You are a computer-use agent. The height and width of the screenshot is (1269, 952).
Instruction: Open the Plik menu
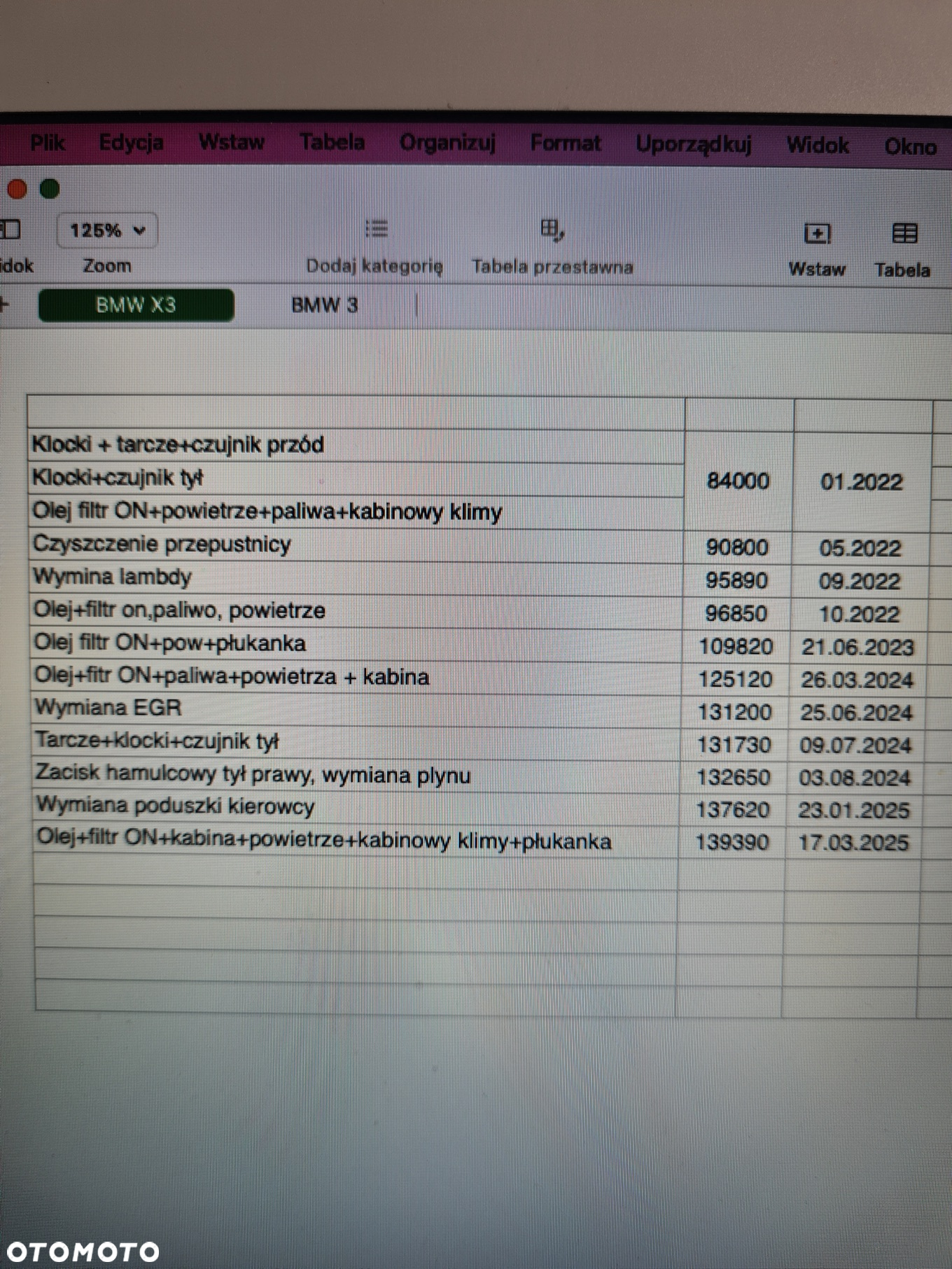point(47,143)
